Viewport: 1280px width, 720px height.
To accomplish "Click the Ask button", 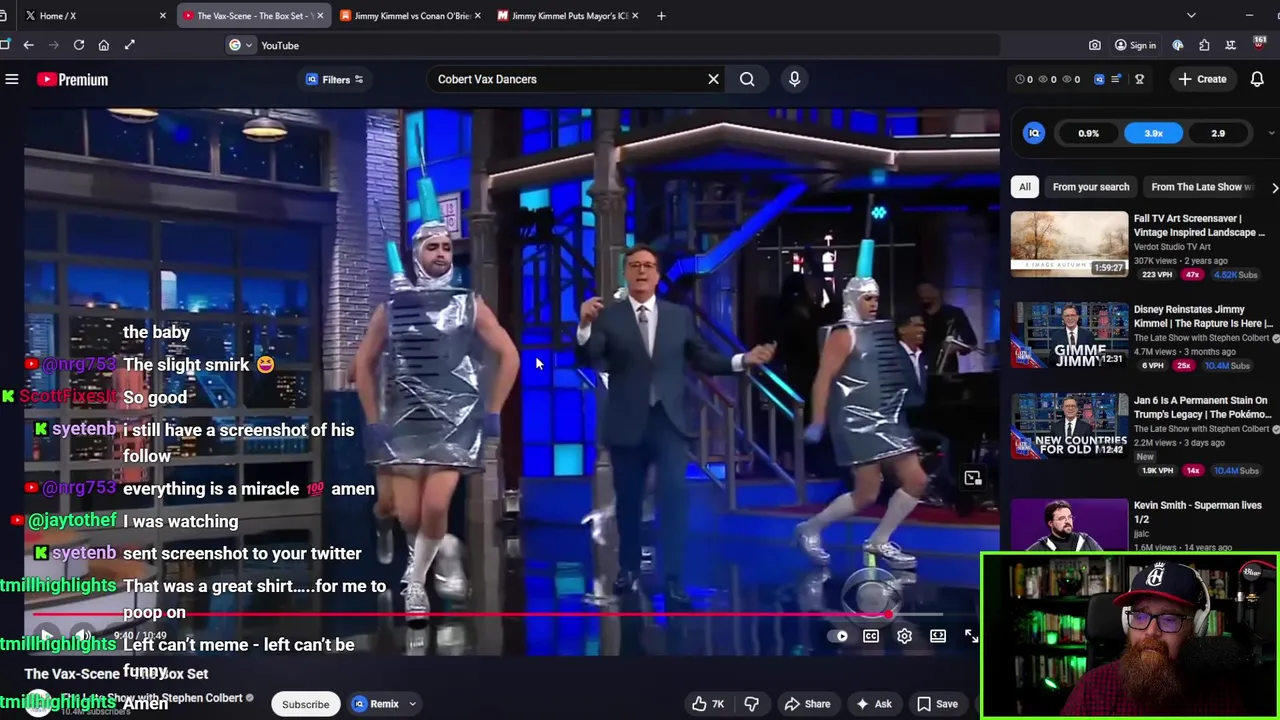I will [873, 704].
